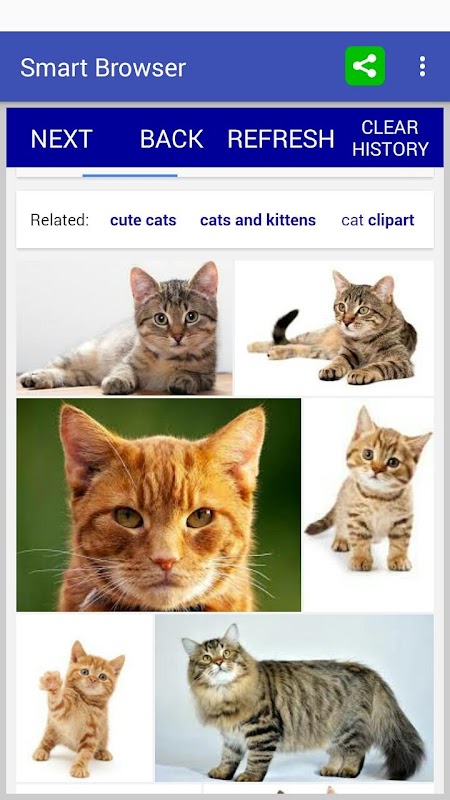The image size is (450, 800).
Task: Click the "Related:" label in the suggestions bar
Action: tap(60, 220)
